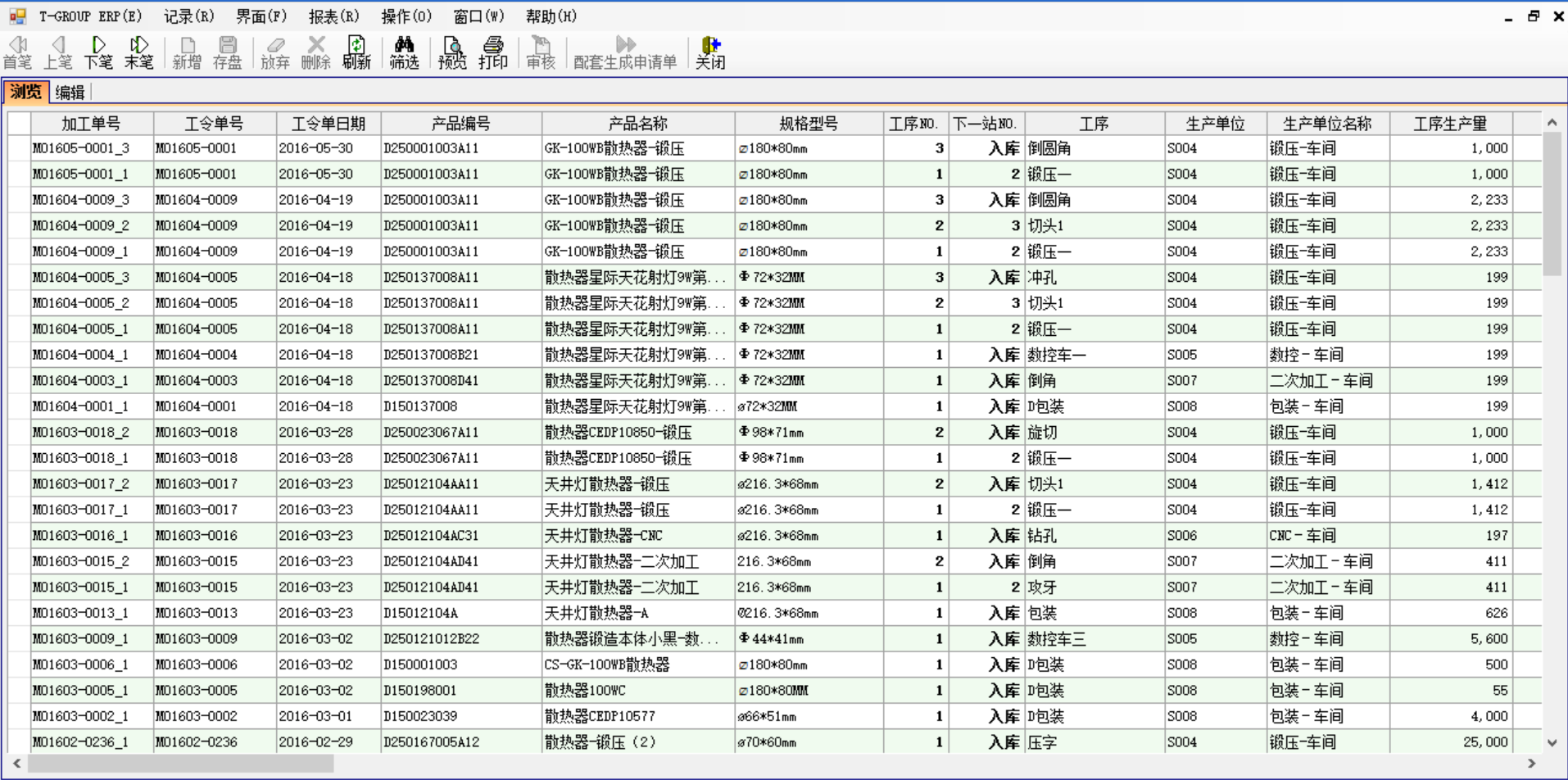Go to first record with 首笔 icon
This screenshot has width=1568, height=780.
[17, 52]
